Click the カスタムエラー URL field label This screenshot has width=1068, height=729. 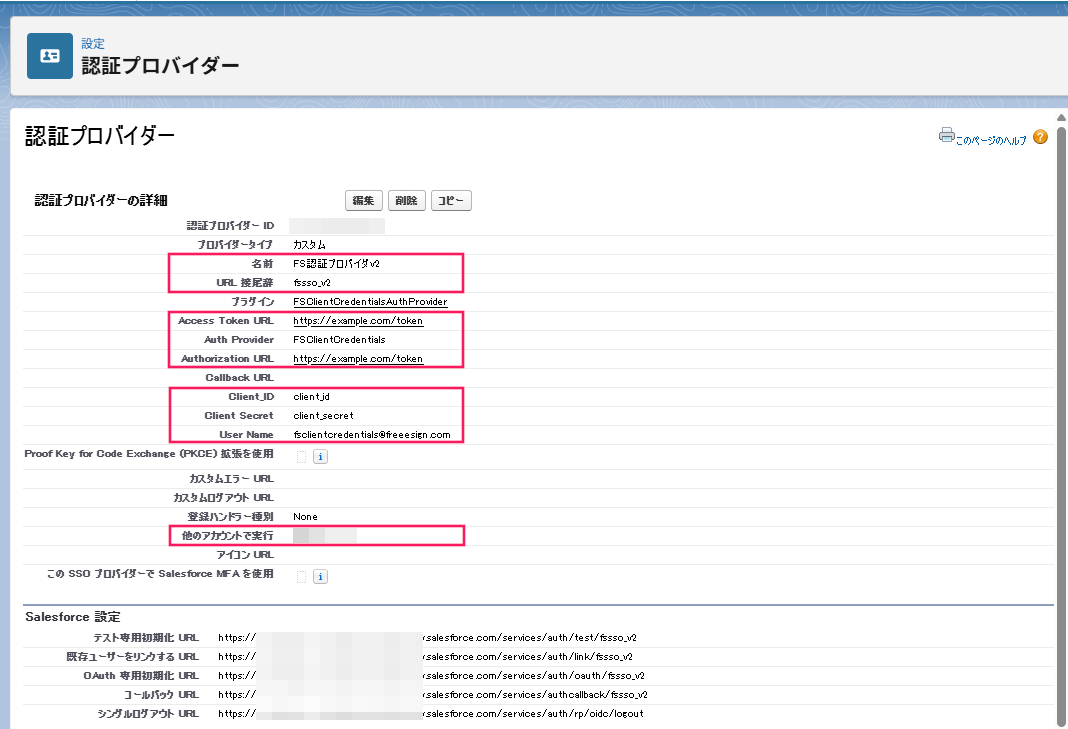coord(232,479)
